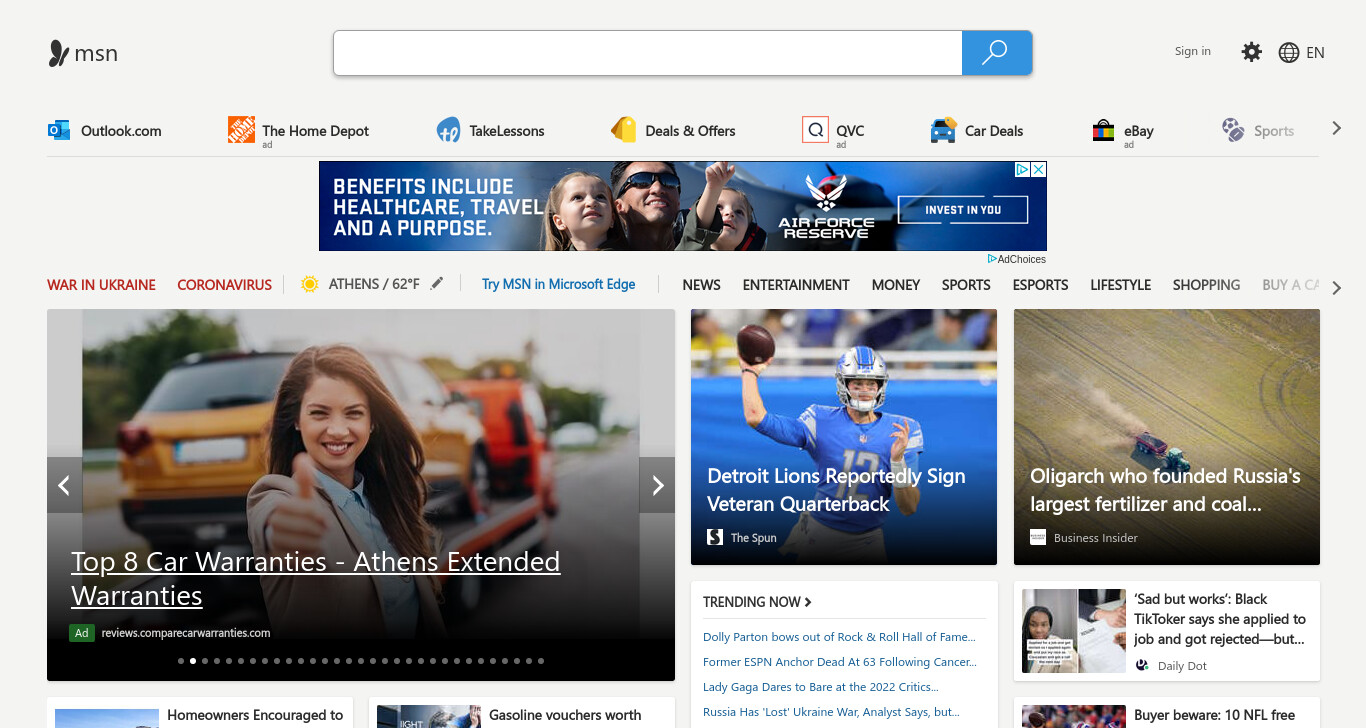1366x728 pixels.
Task: Advance carousel with the right arrow
Action: pyautogui.click(x=657, y=485)
